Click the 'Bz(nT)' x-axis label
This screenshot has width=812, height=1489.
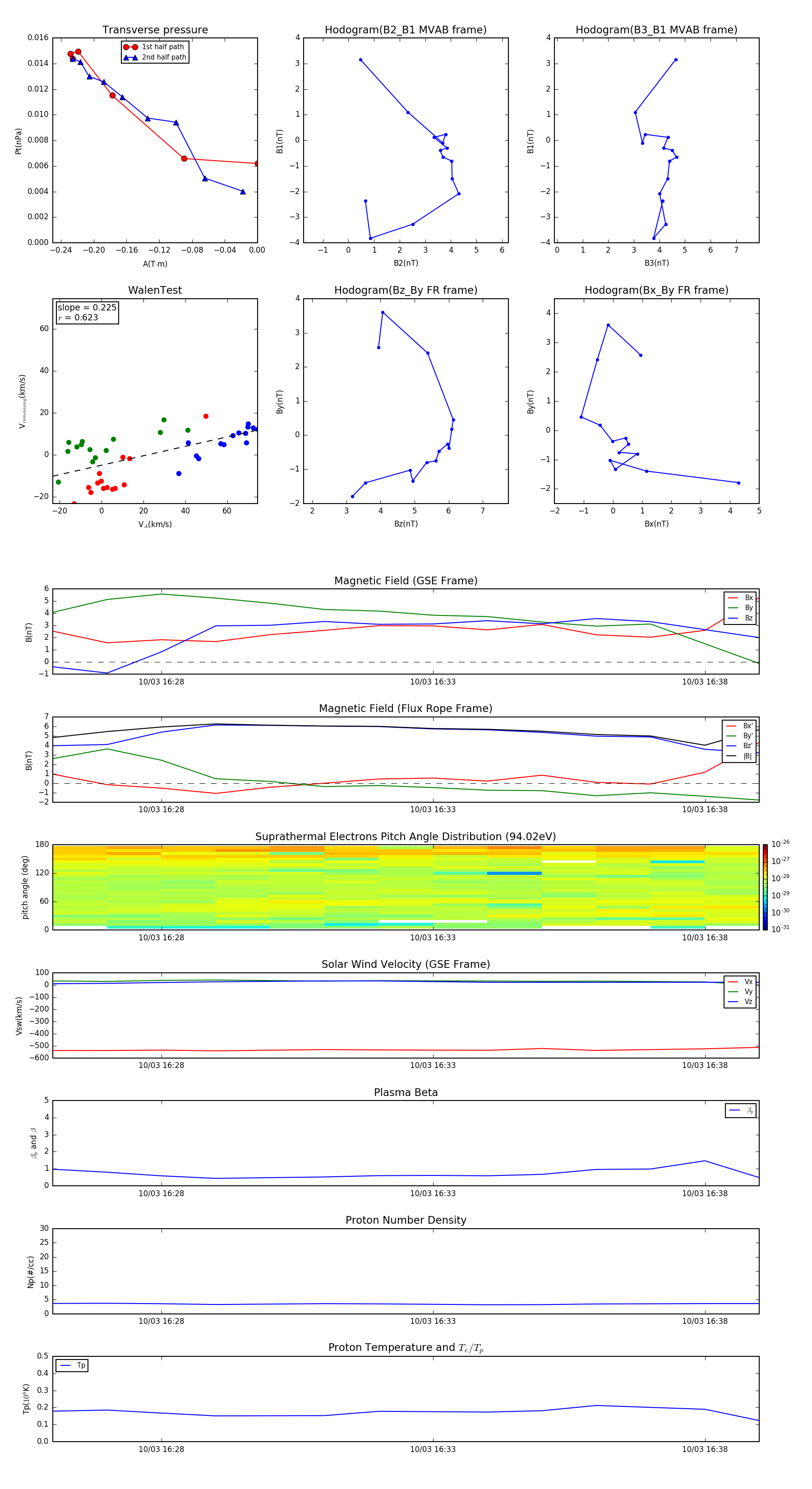click(406, 524)
